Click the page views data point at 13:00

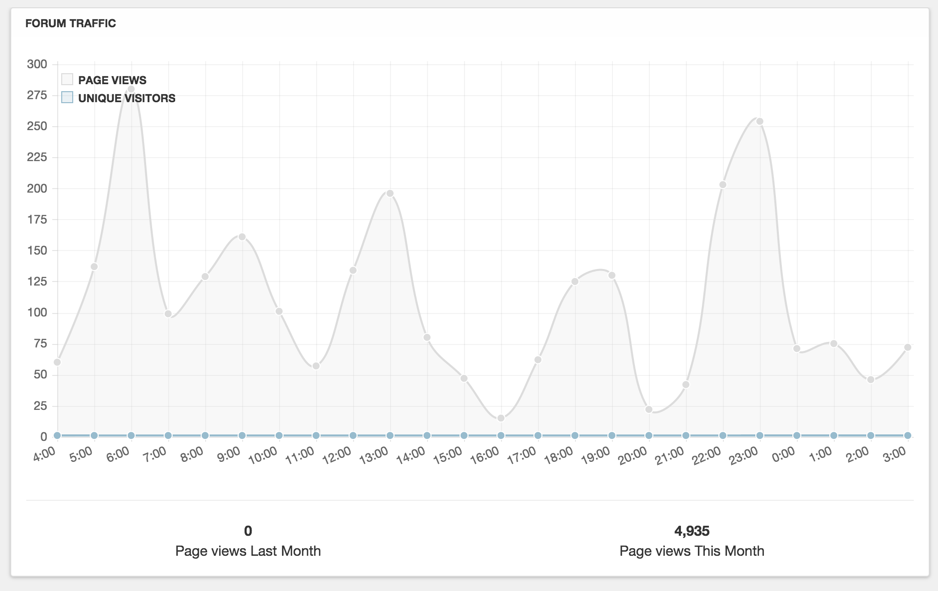390,193
